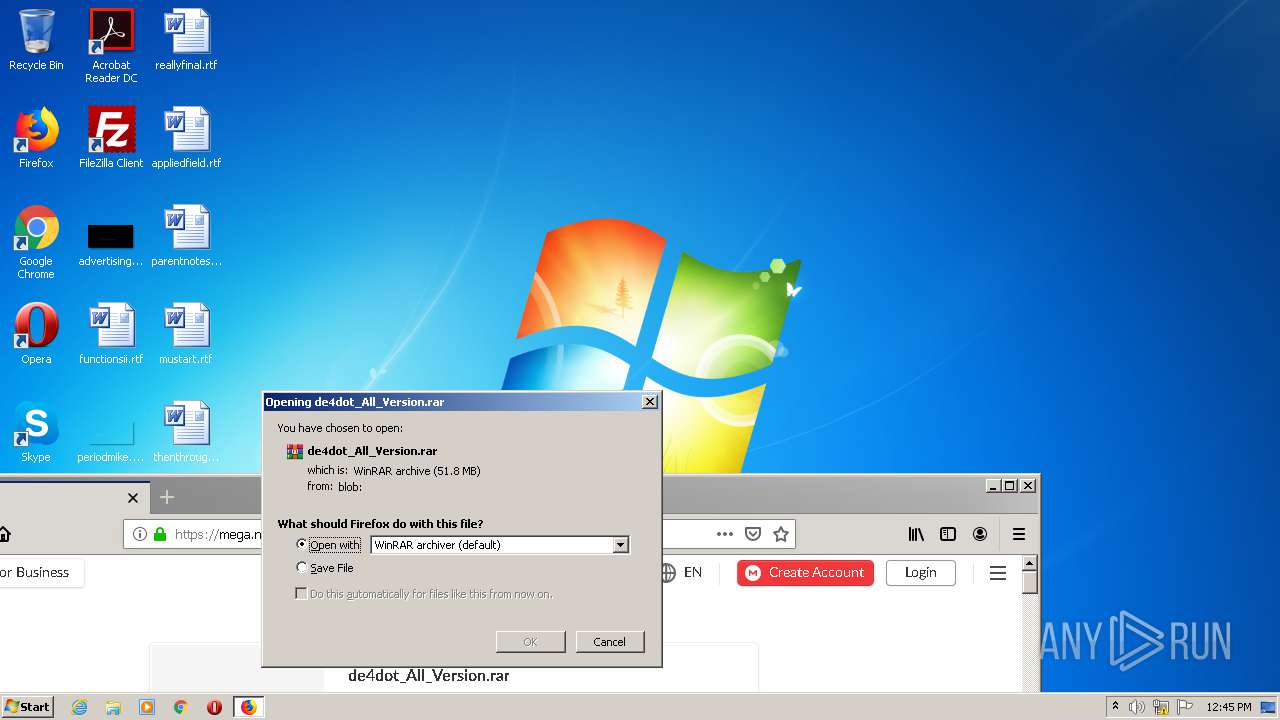Image resolution: width=1280 pixels, height=720 pixels.
Task: Click the Firefox home button
Action: (x=4, y=534)
